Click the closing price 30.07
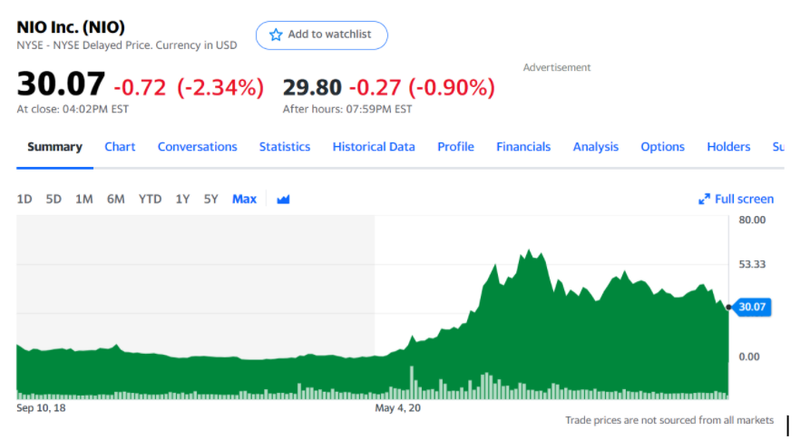This screenshot has width=800, height=441. 61,84
